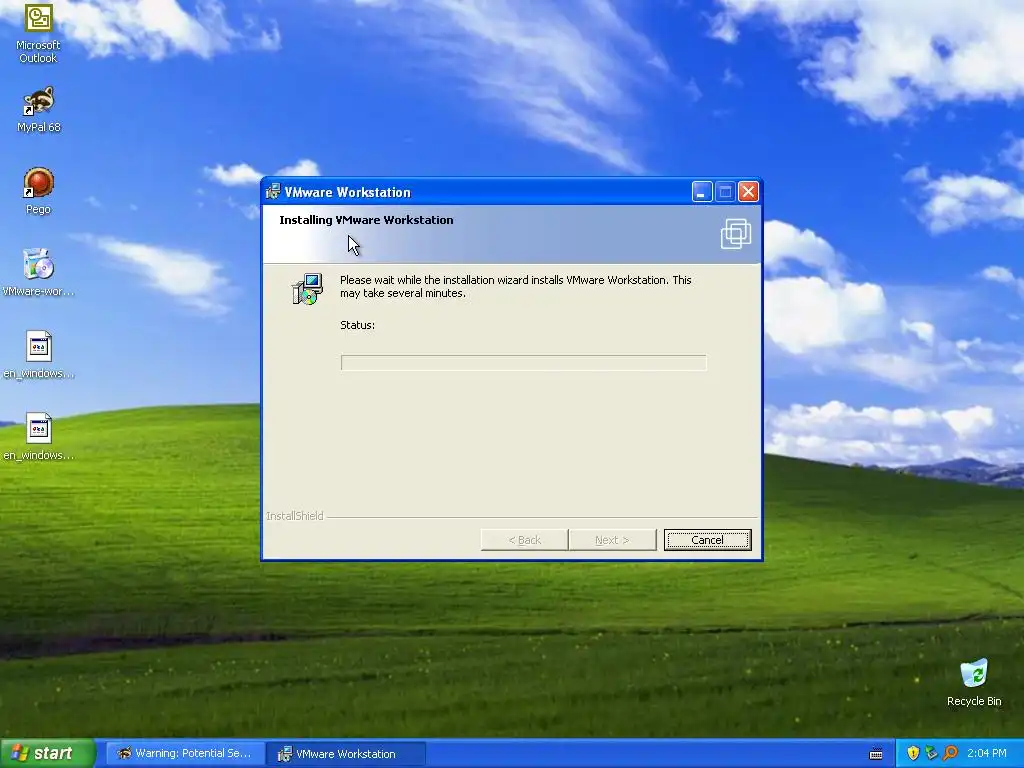Select the VMware-workstation installer desktop icon

point(39,272)
